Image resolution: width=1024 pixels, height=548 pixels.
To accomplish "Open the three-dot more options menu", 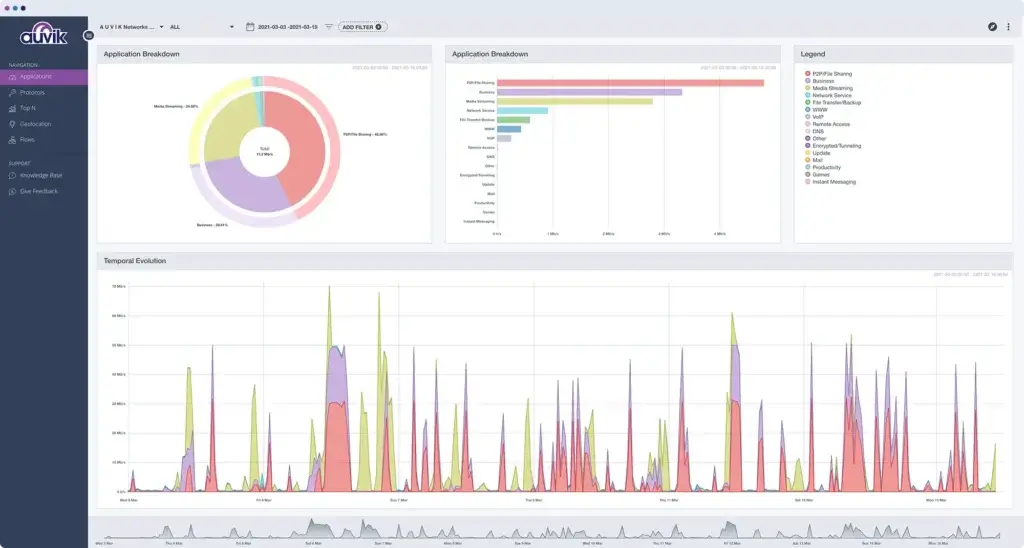I will [x=1008, y=27].
